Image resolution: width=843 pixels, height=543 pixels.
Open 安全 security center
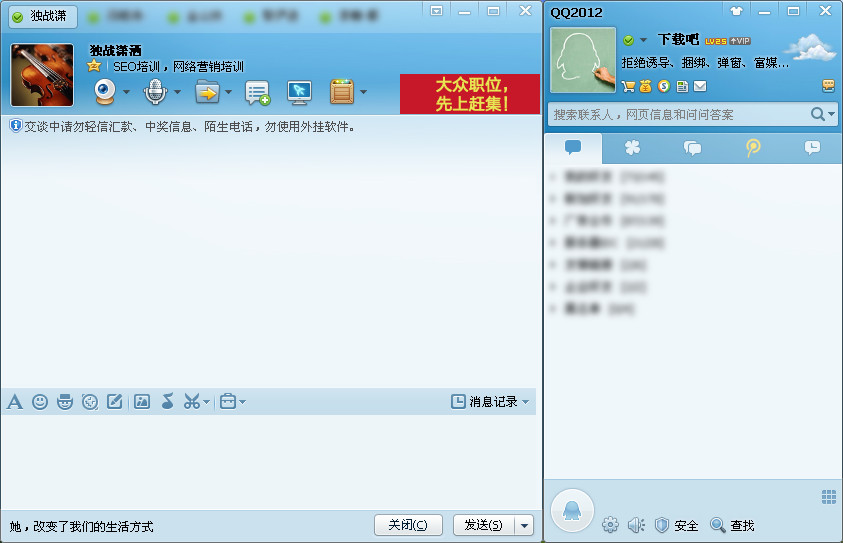[x=677, y=525]
